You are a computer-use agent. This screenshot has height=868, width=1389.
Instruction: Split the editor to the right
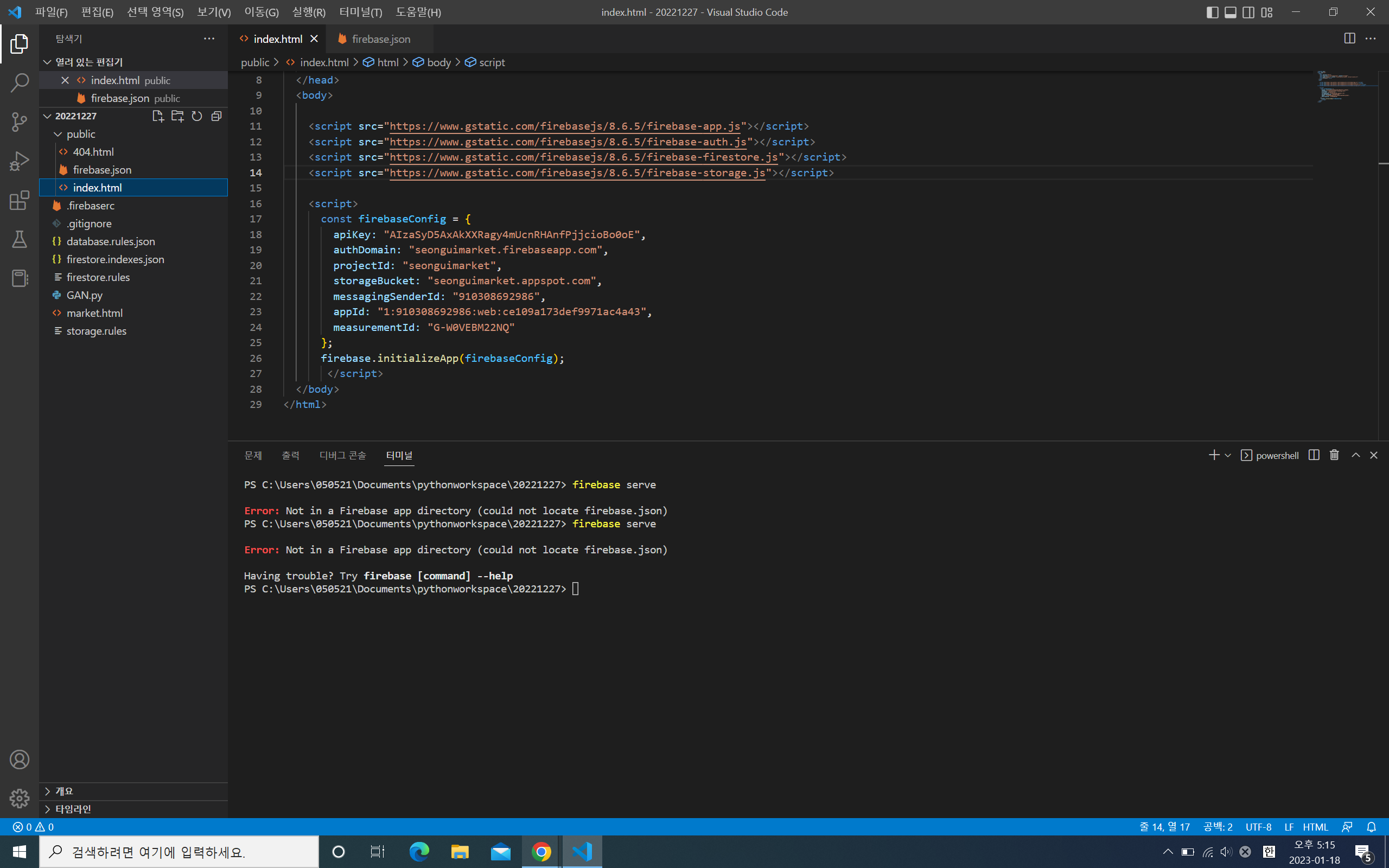click(1349, 39)
